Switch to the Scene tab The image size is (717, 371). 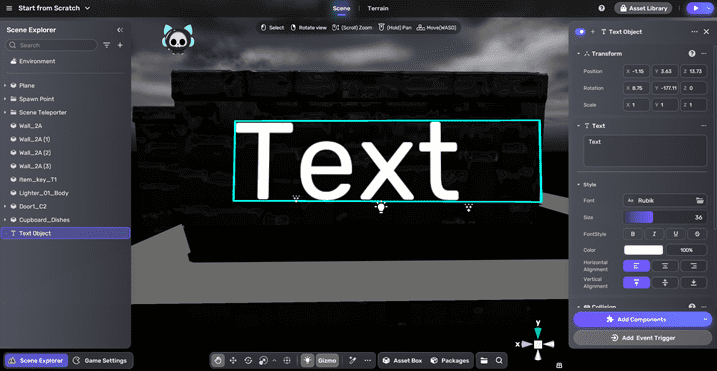click(x=341, y=8)
